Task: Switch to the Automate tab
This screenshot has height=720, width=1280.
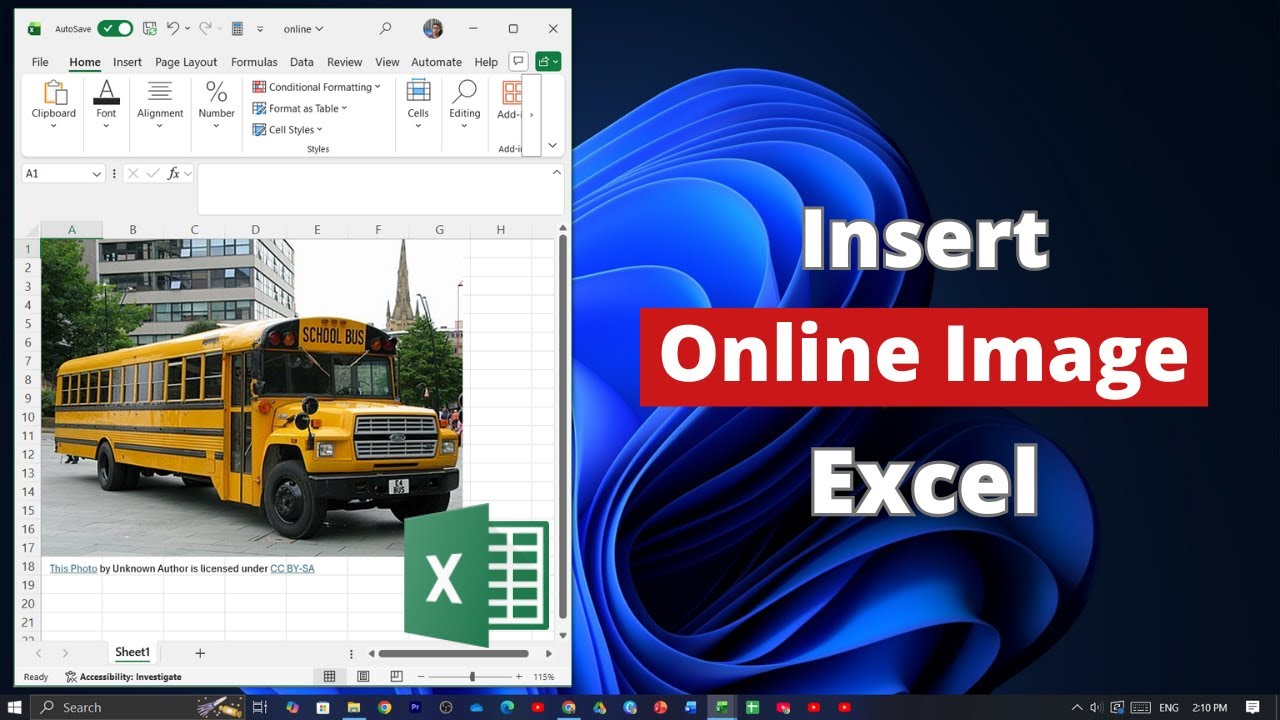Action: tap(437, 62)
